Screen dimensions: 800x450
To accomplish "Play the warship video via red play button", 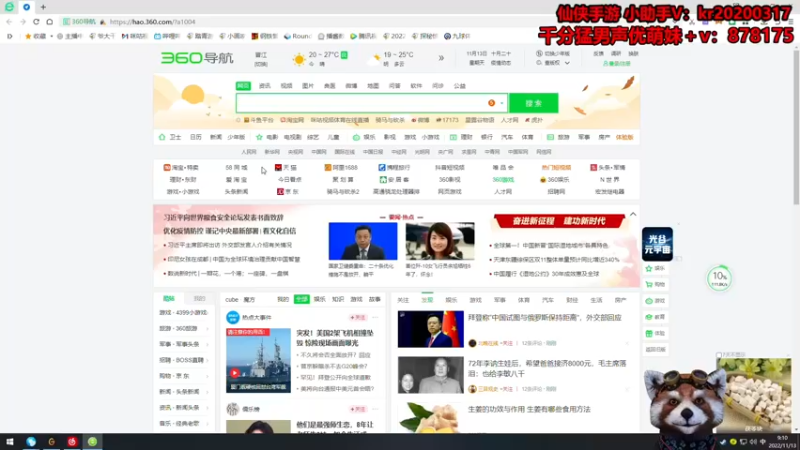I will [x=235, y=373].
